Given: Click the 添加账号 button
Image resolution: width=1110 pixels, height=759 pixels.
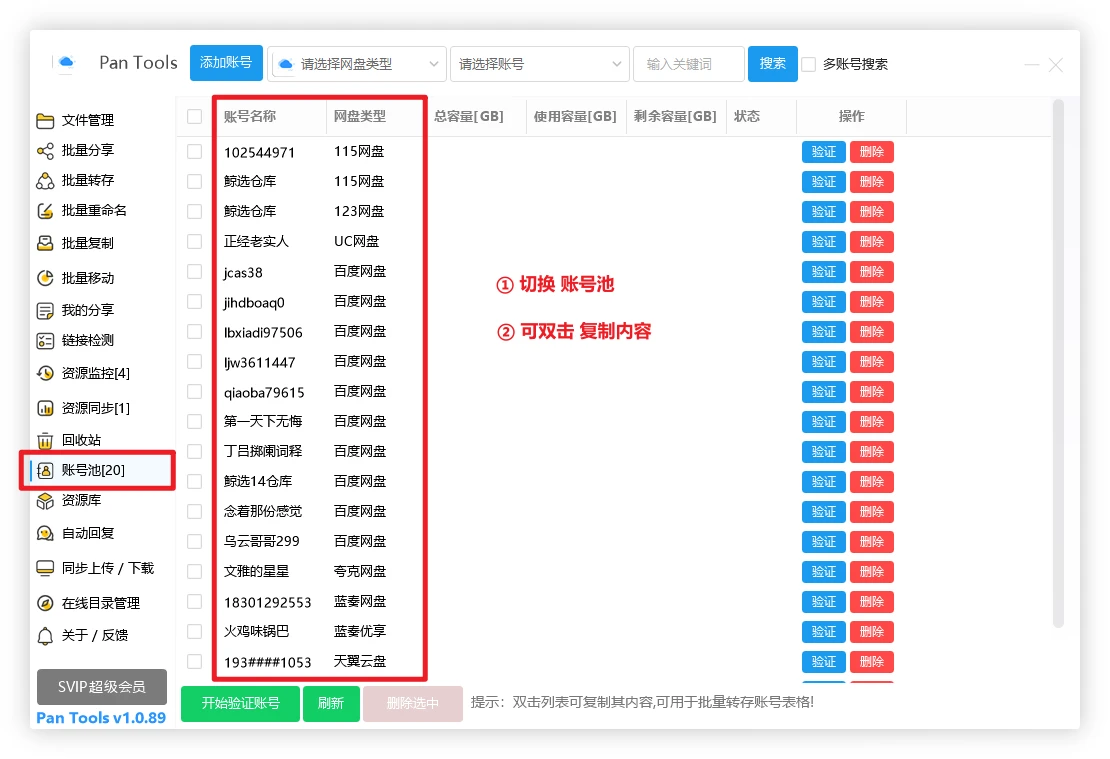Looking at the screenshot, I should click(226, 63).
